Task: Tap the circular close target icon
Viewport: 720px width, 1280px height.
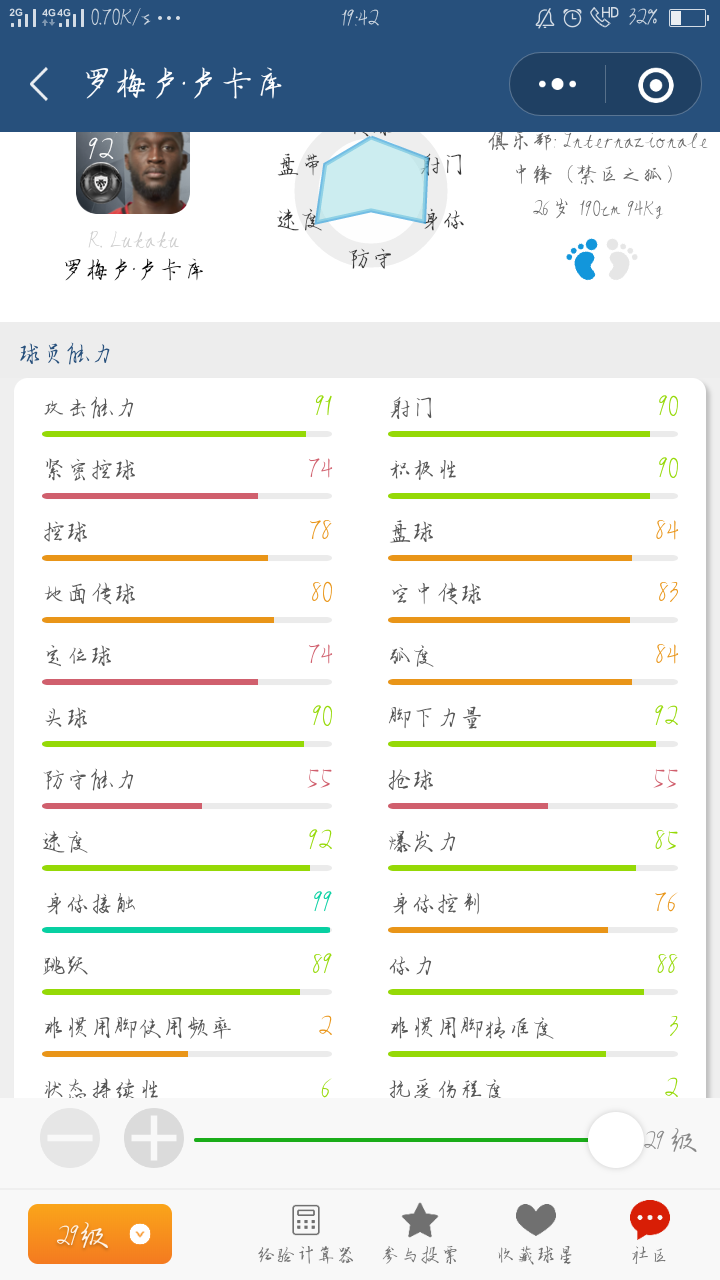Action: click(x=656, y=85)
